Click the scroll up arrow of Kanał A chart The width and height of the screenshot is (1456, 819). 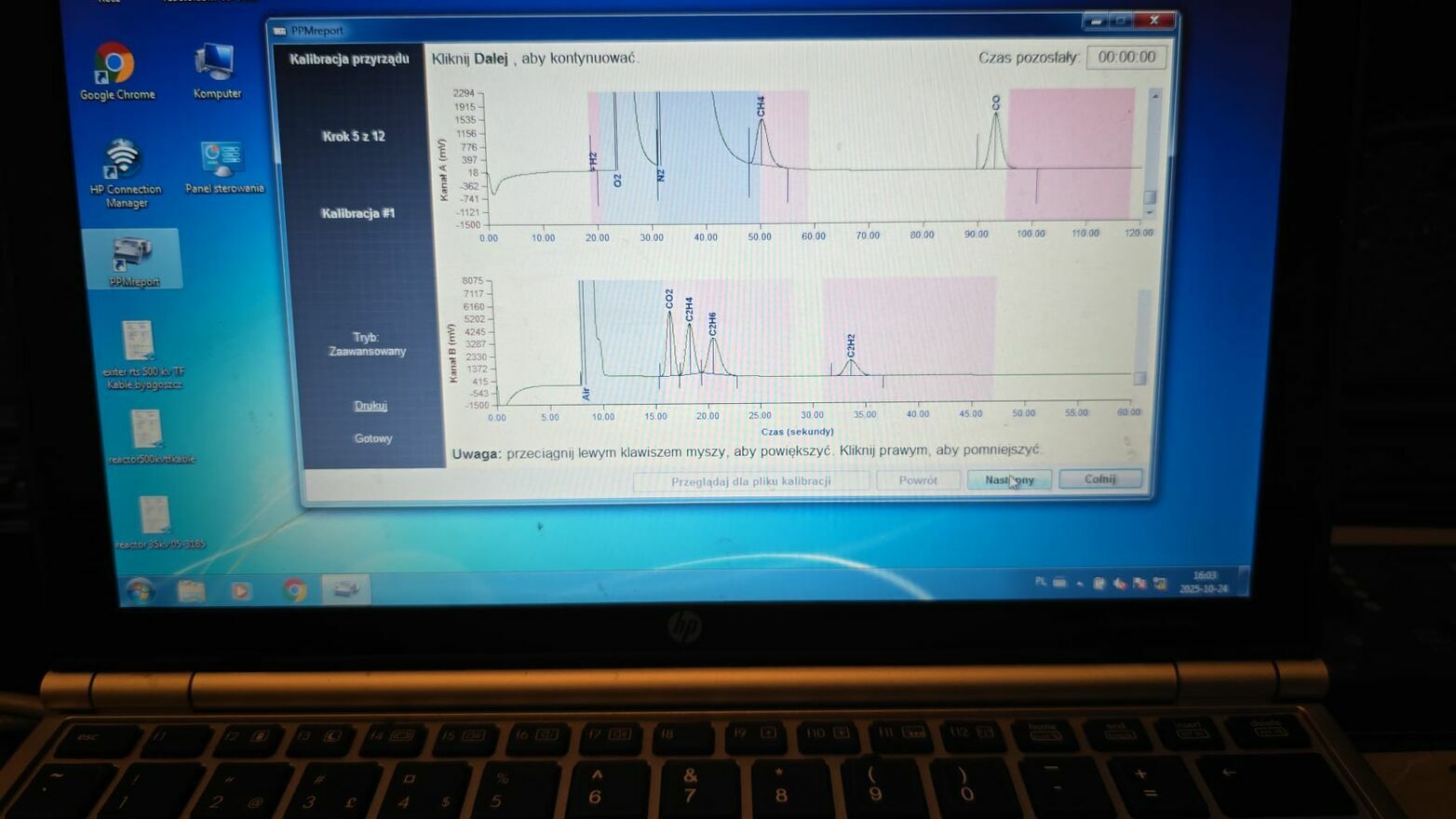coord(1154,96)
